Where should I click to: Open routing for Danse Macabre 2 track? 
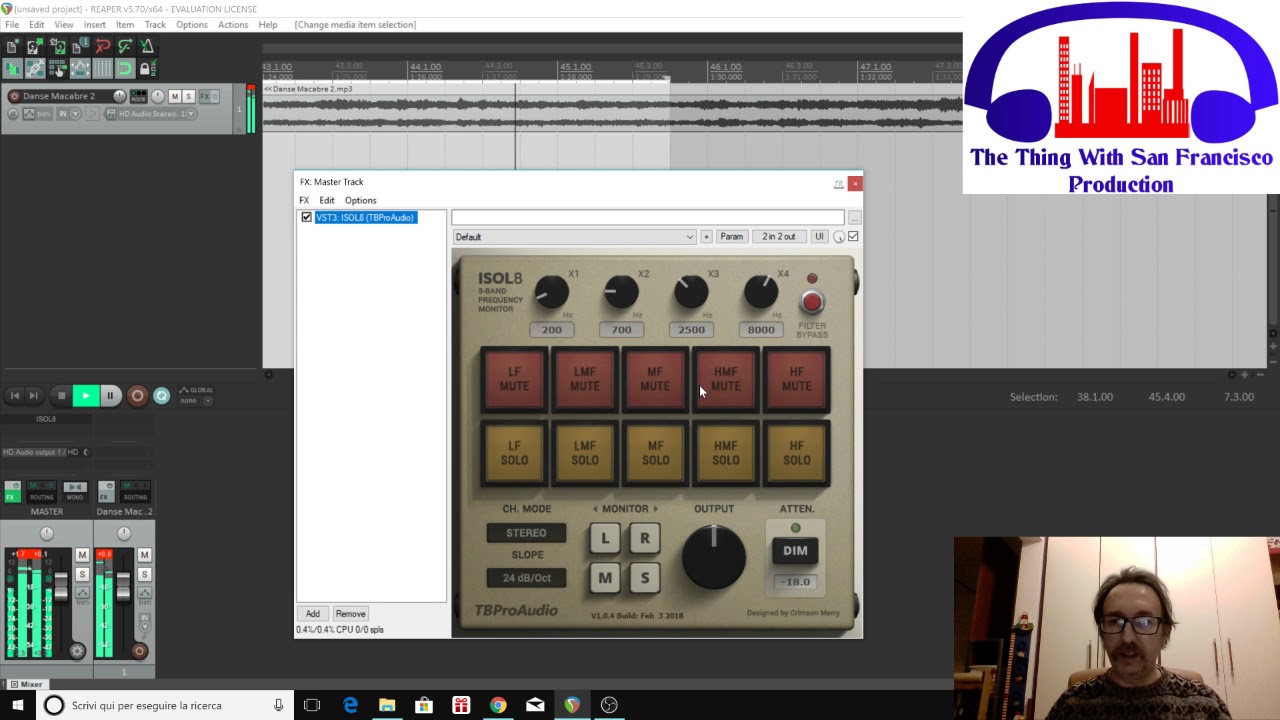(138, 96)
